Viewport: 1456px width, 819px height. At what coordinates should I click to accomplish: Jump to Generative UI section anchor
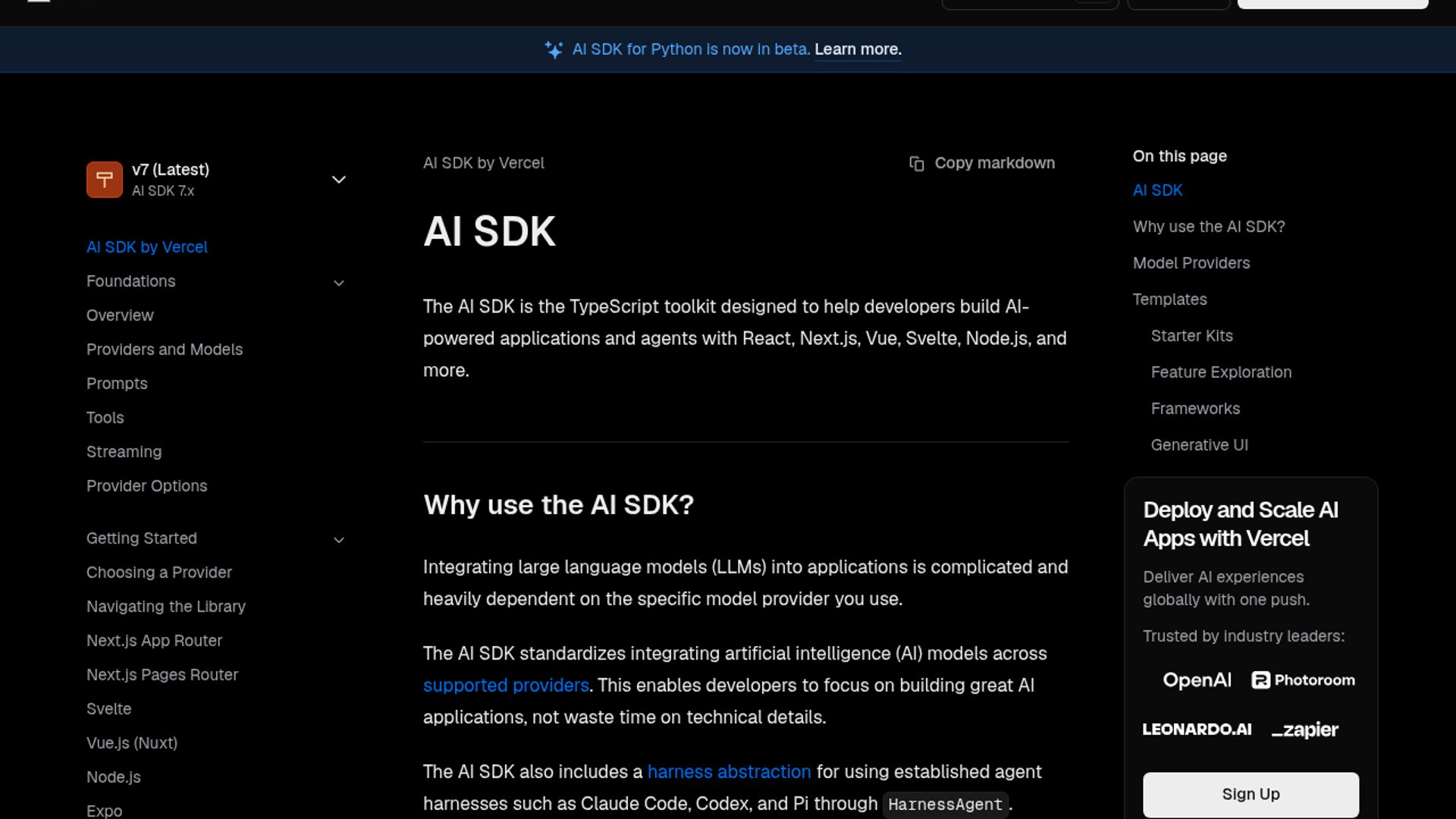[1199, 445]
